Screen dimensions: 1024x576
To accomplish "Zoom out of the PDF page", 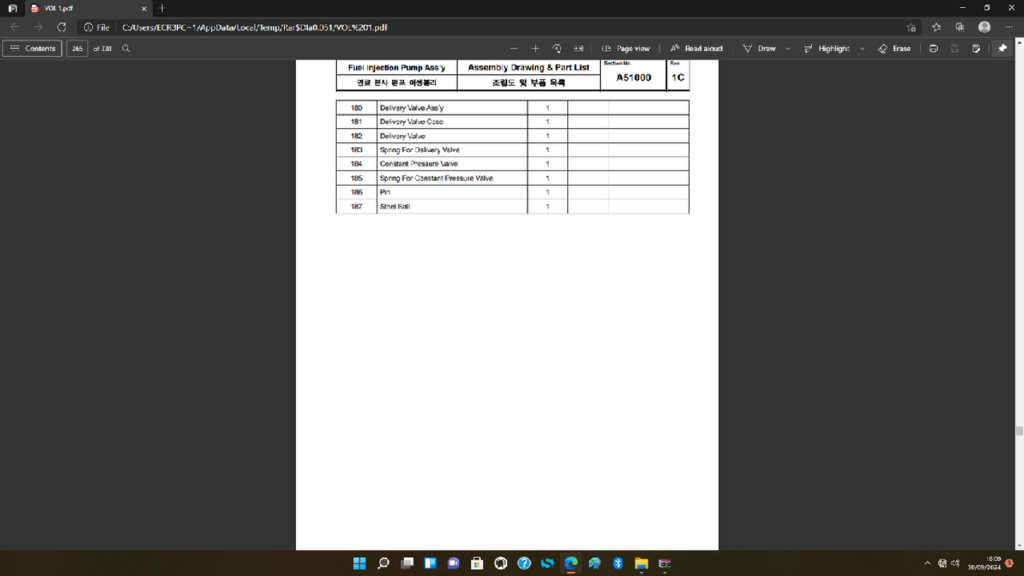I will 514,48.
